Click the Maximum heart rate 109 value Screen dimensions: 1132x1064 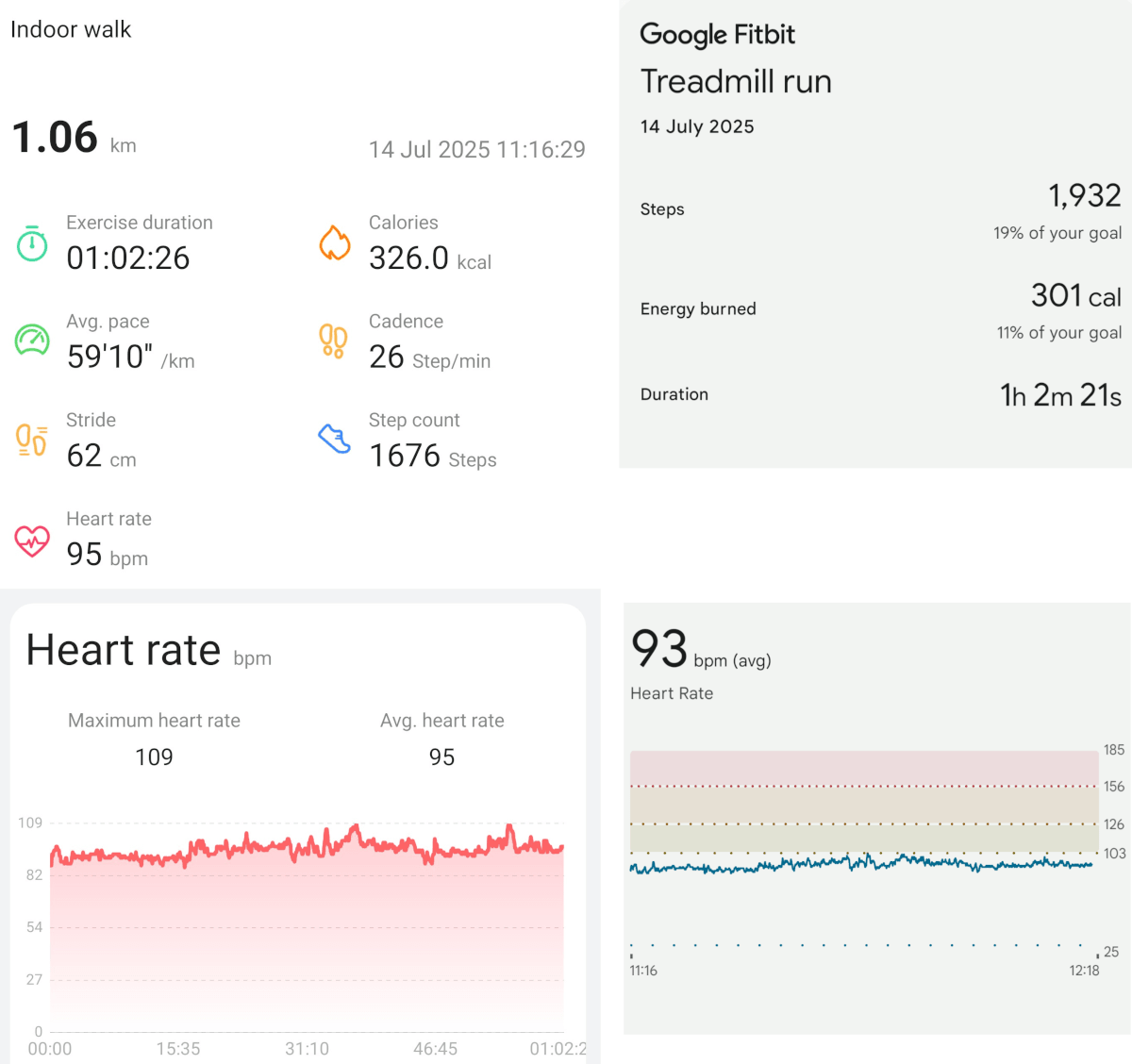point(154,757)
